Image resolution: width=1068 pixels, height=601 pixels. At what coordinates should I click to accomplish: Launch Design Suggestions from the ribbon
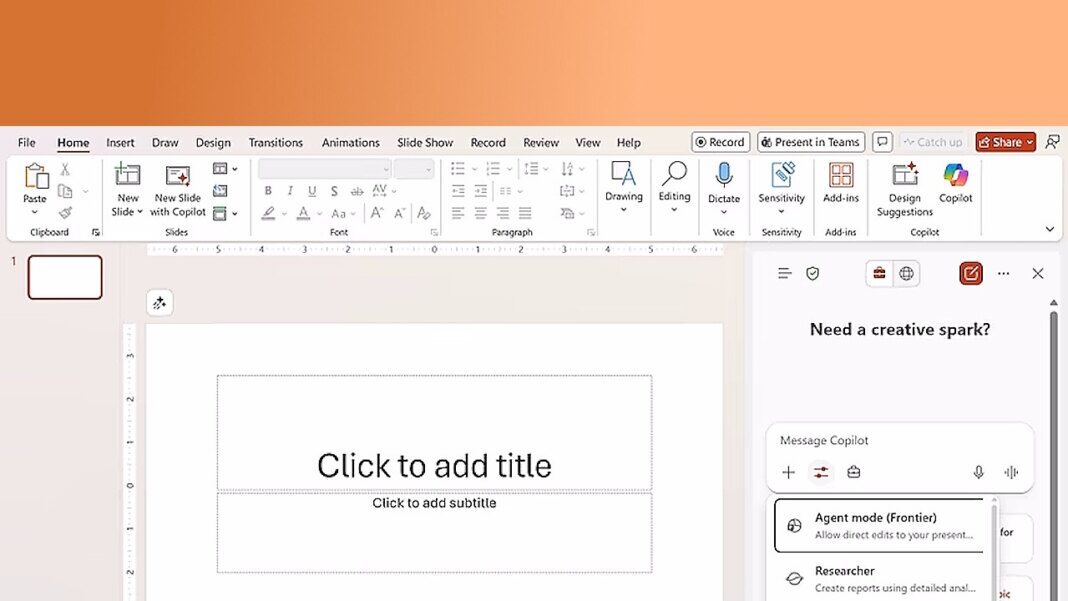pyautogui.click(x=903, y=190)
